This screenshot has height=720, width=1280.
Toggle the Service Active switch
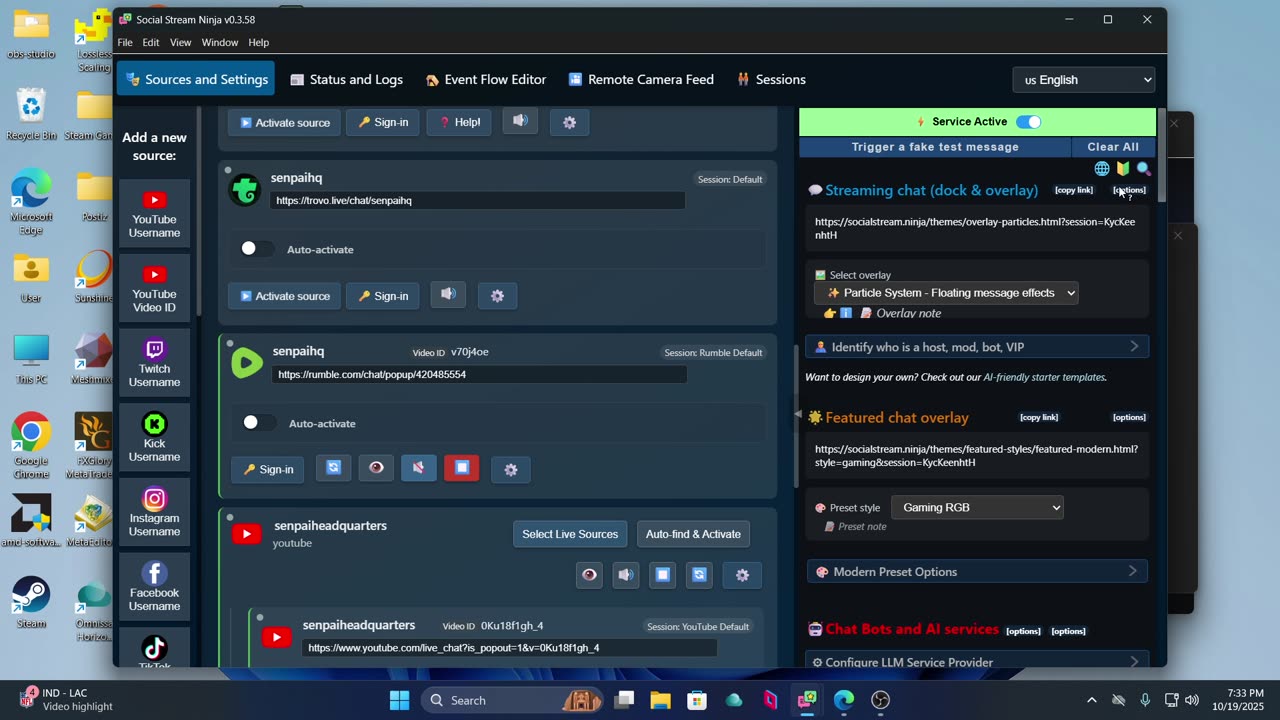[x=1028, y=122]
